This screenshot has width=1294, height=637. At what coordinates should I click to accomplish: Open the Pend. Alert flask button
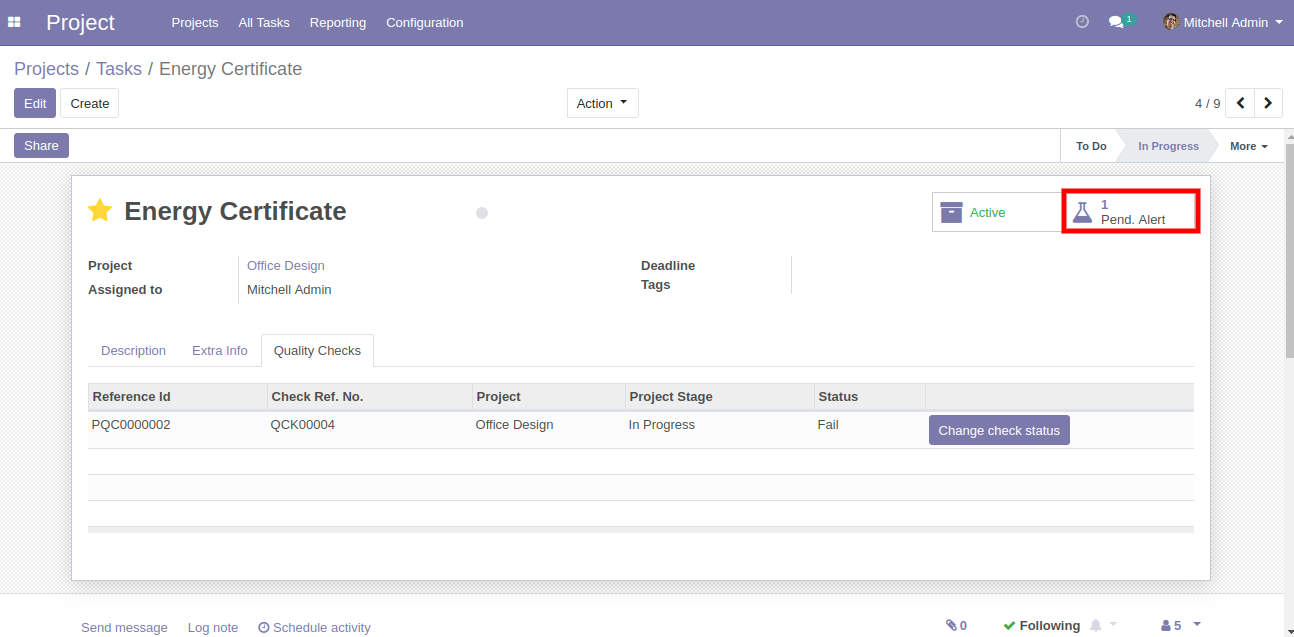1130,212
